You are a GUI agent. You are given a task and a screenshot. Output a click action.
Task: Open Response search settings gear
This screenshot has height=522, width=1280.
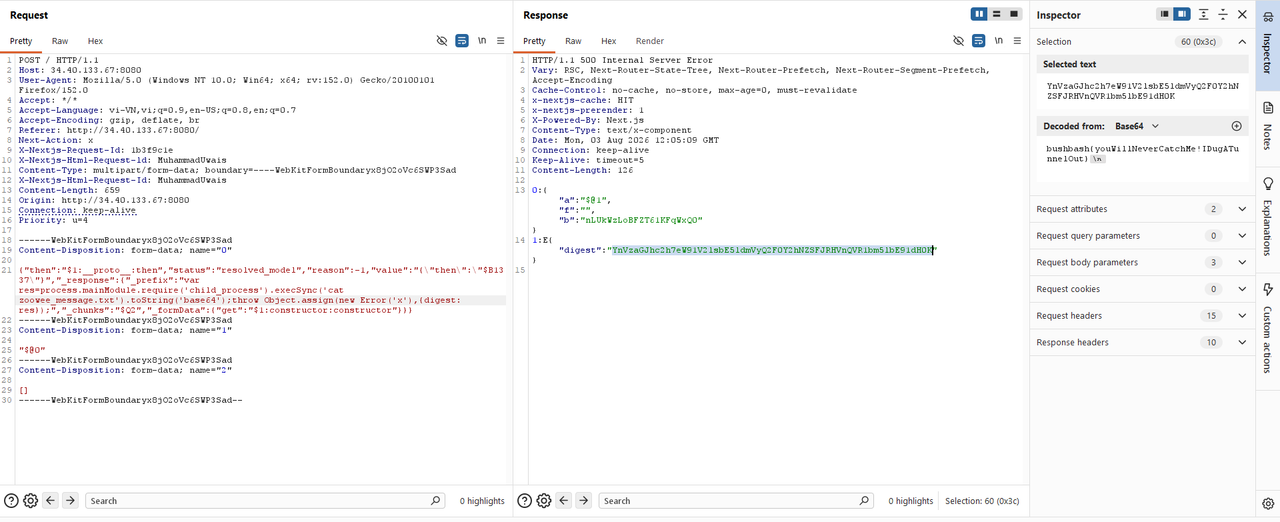click(x=544, y=500)
